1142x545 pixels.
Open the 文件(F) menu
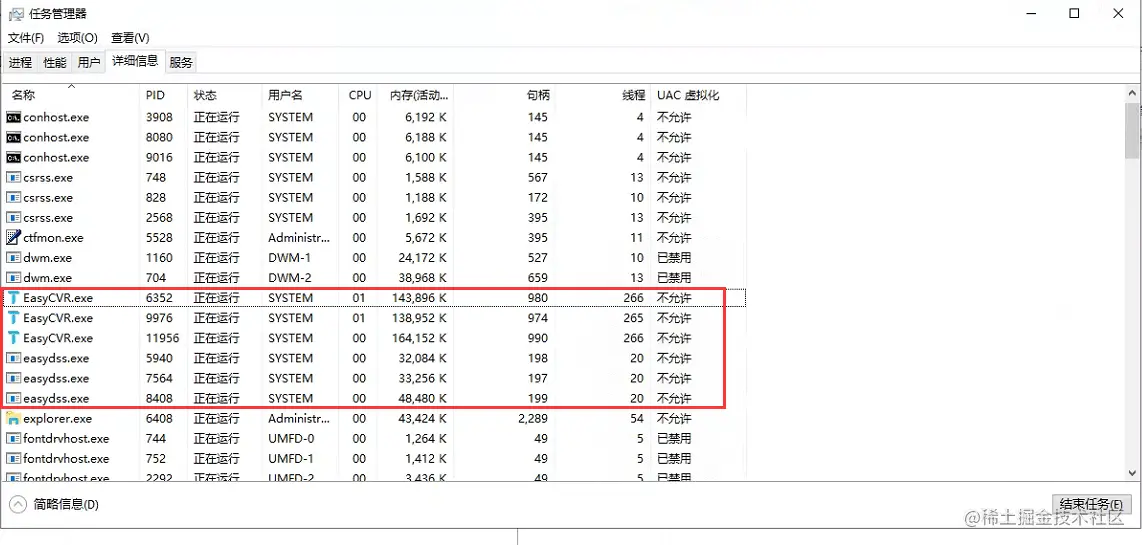click(x=26, y=38)
